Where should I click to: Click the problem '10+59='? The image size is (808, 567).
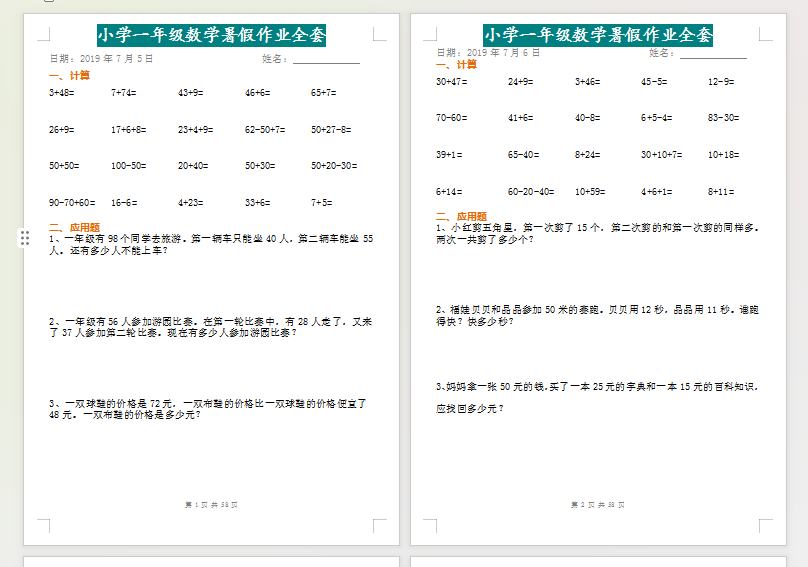click(590, 192)
